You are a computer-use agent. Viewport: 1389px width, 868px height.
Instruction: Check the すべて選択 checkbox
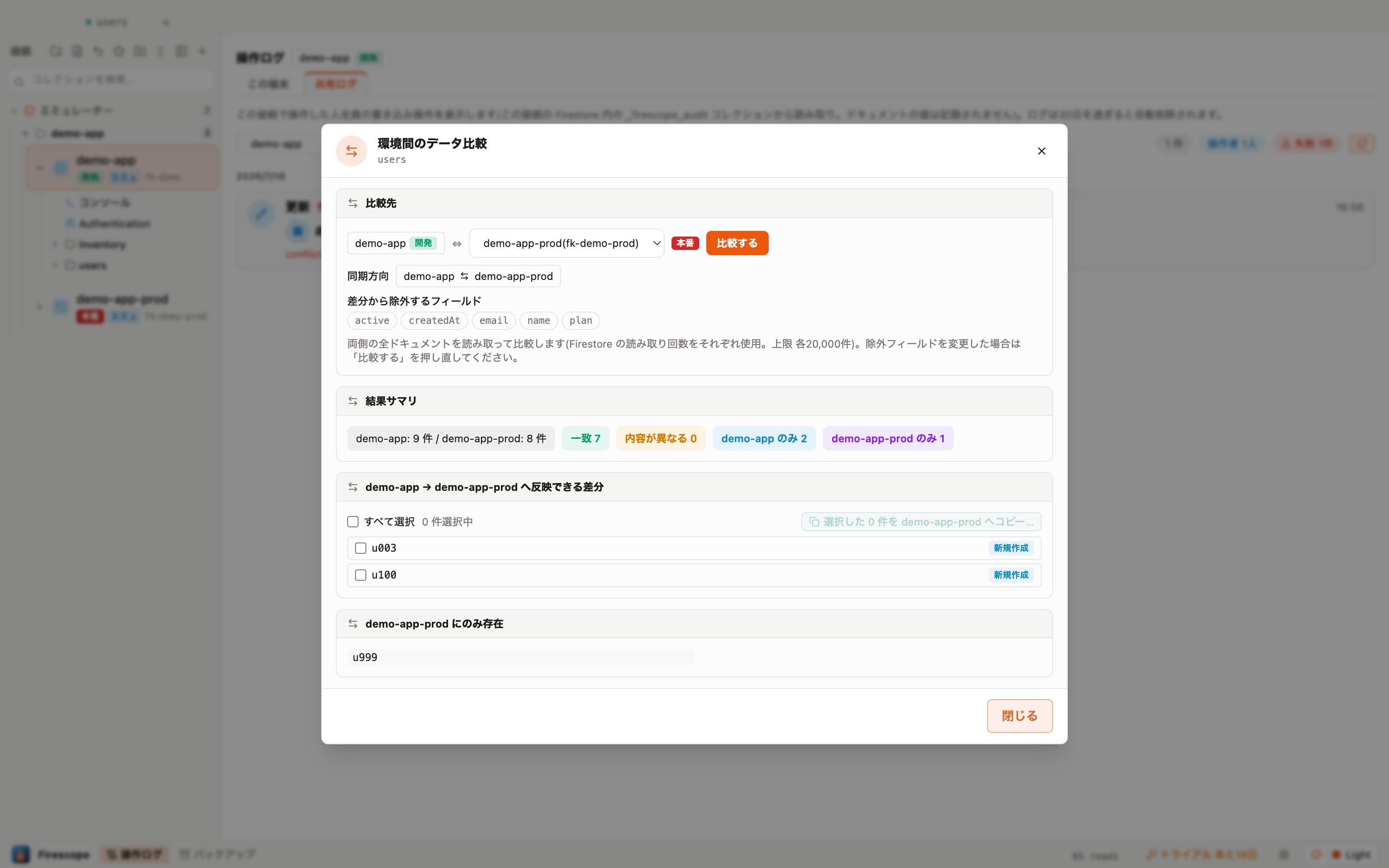coord(353,522)
